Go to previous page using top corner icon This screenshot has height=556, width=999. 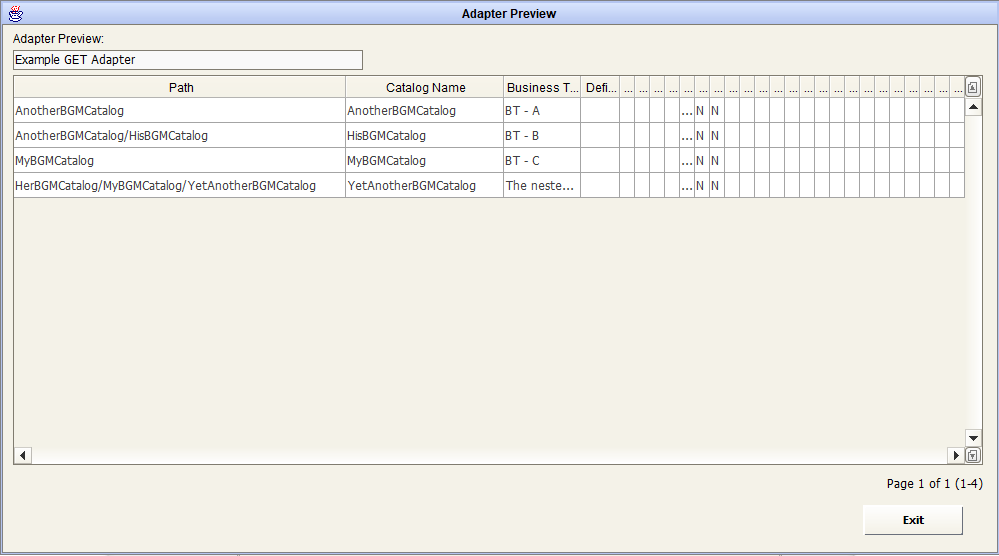[x=972, y=87]
